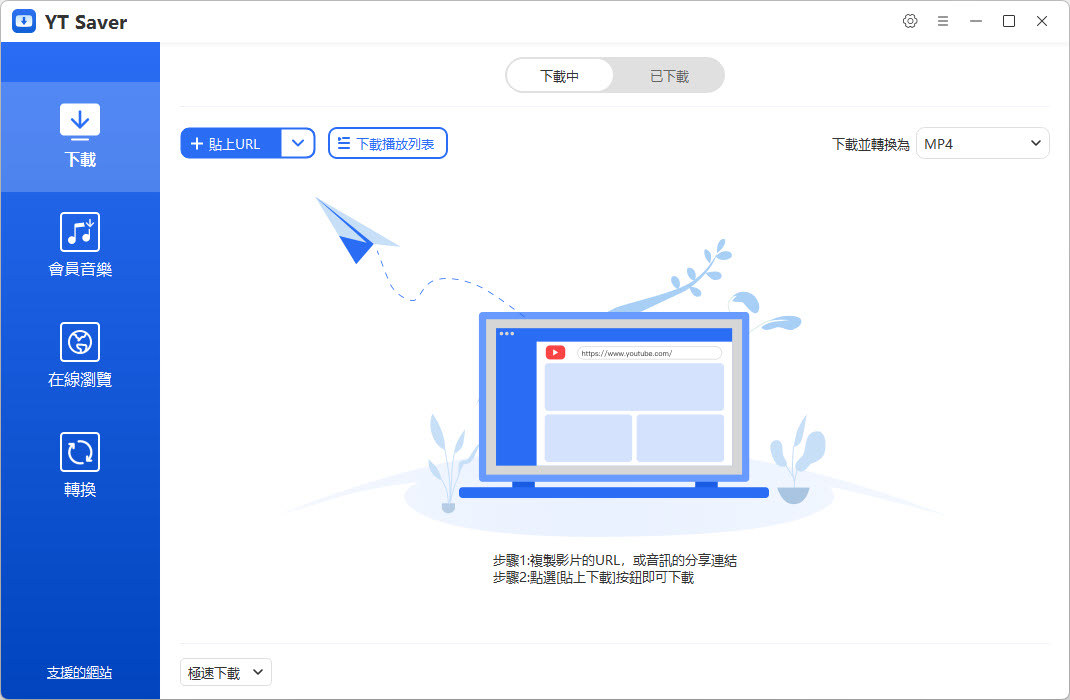Expand the 貼上URL dropdown arrow
This screenshot has width=1070, height=700.
pos(297,143)
